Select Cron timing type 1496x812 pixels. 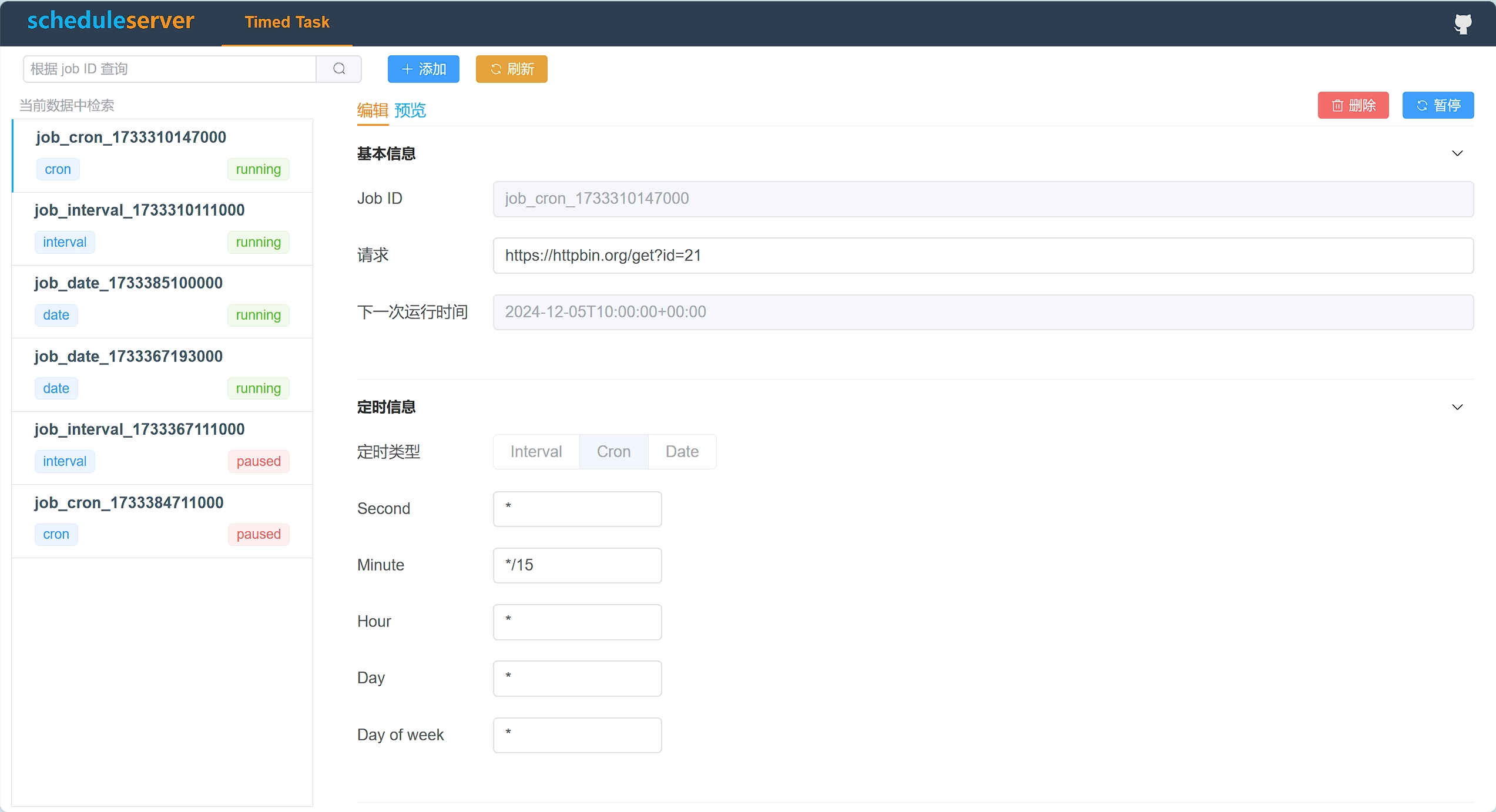[613, 451]
